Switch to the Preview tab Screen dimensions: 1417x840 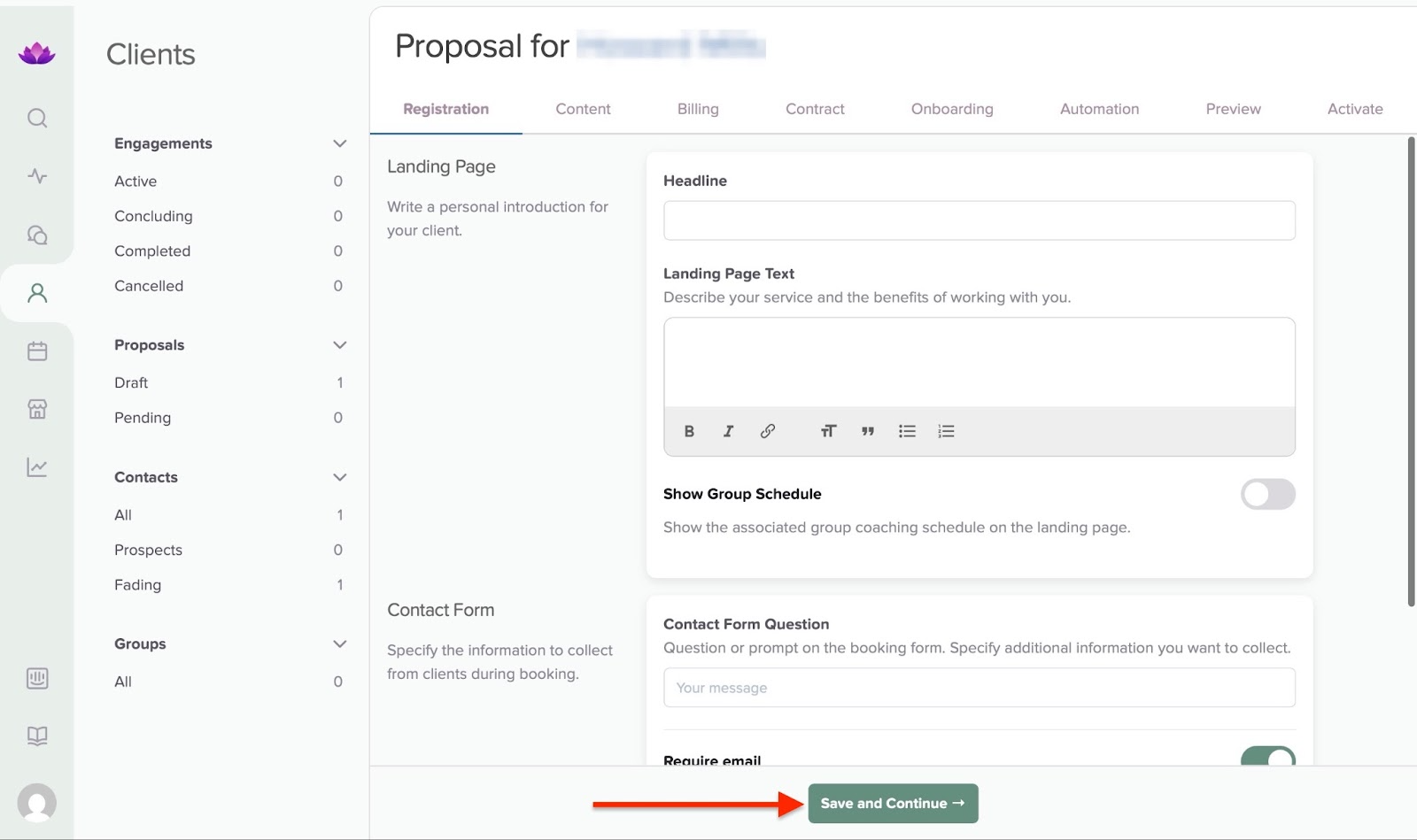pyautogui.click(x=1233, y=109)
